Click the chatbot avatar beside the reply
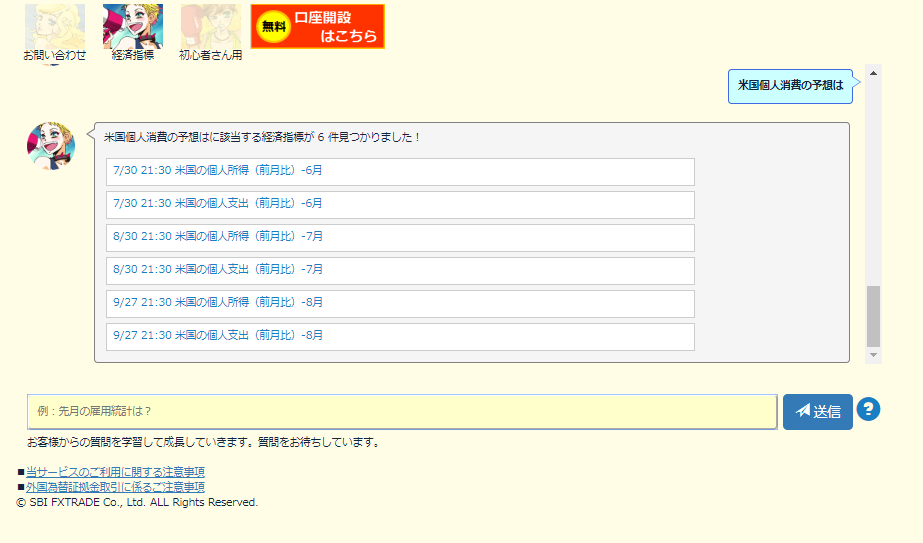The width and height of the screenshot is (923, 543). [x=50, y=146]
